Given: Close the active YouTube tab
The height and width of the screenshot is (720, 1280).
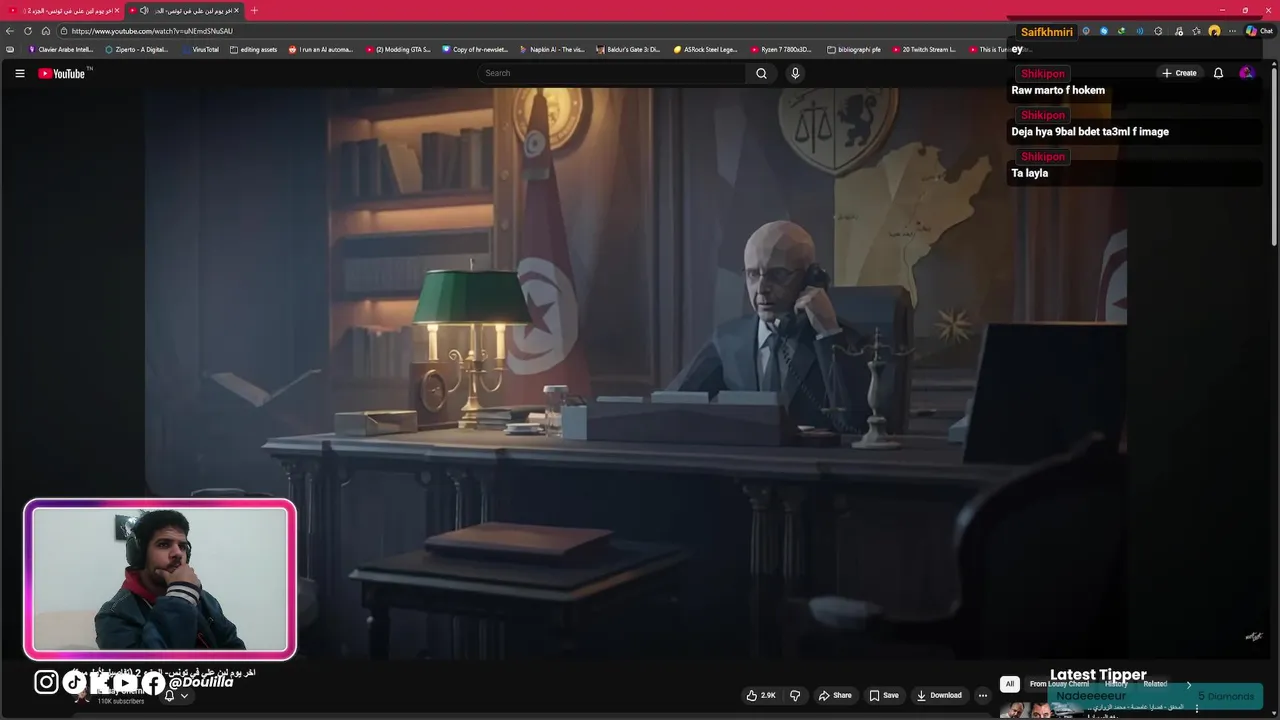Looking at the screenshot, I should tap(237, 10).
